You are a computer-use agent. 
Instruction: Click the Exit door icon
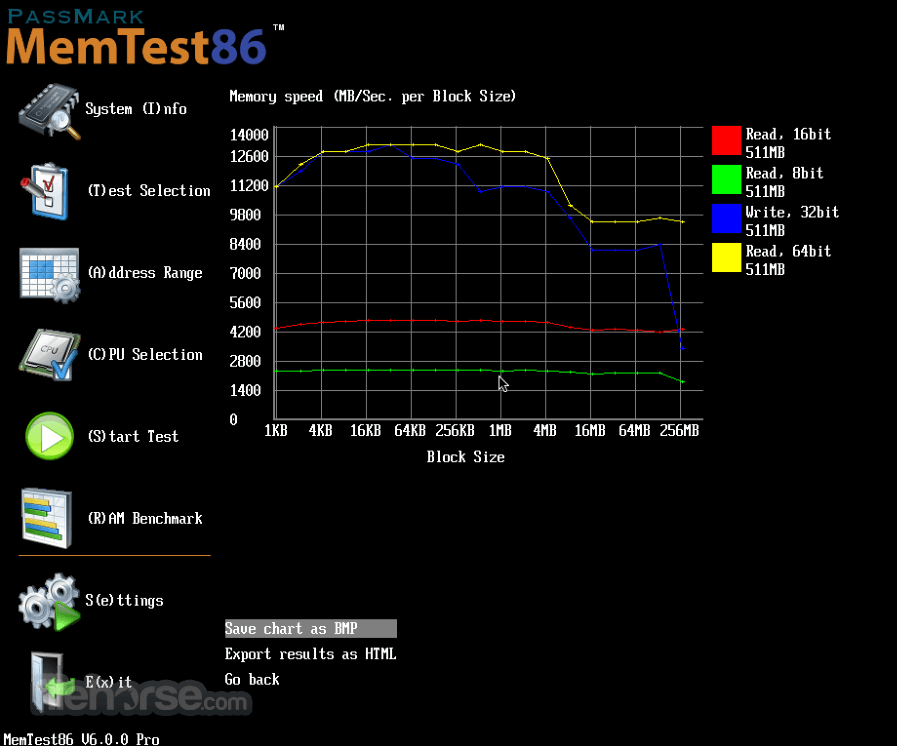[51, 682]
